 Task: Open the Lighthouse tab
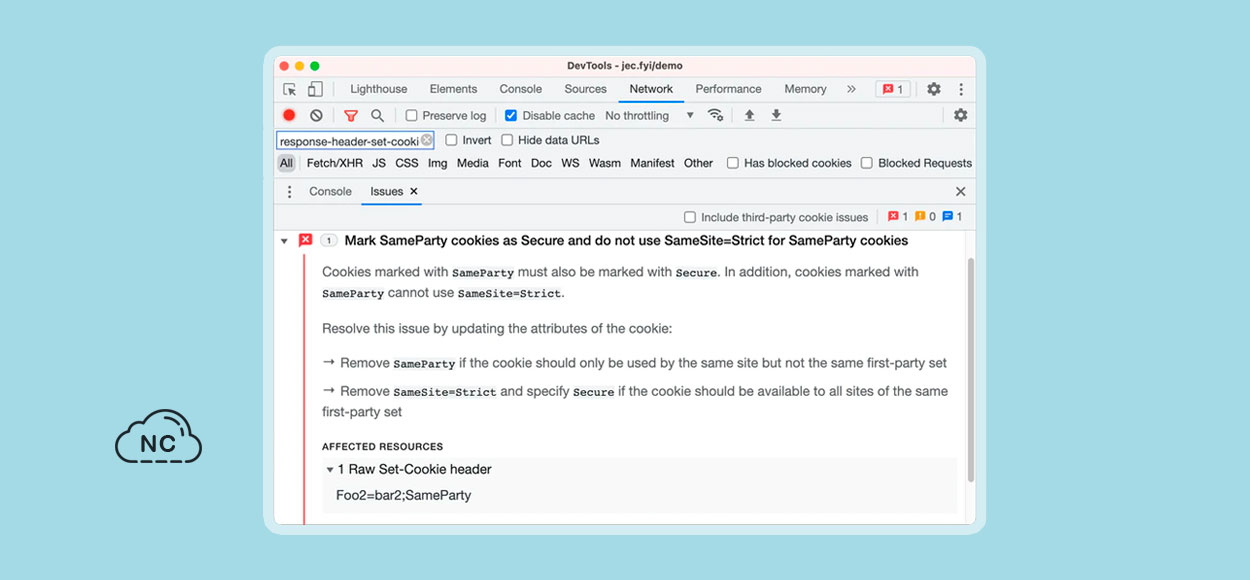(379, 89)
